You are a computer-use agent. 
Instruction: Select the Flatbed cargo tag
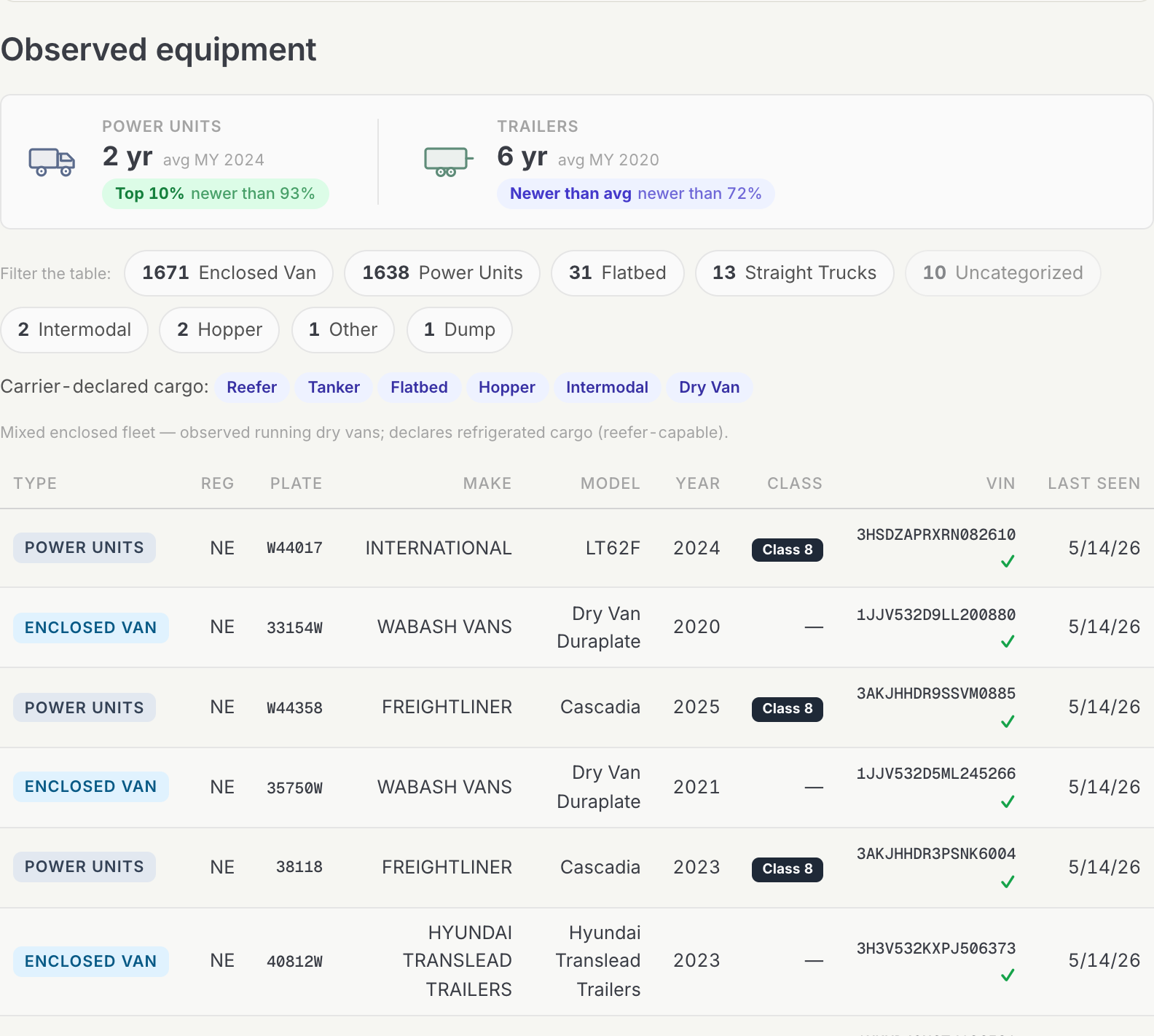pyautogui.click(x=419, y=388)
